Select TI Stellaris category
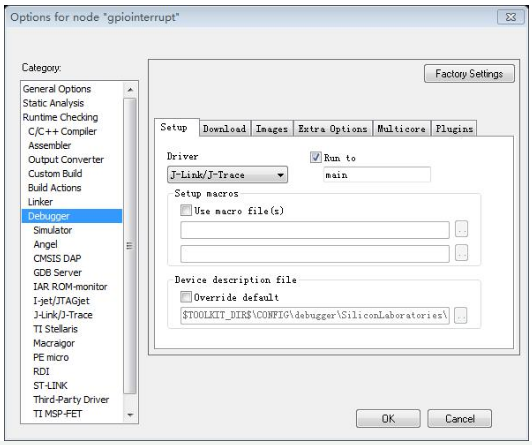532x445 pixels. point(55,329)
